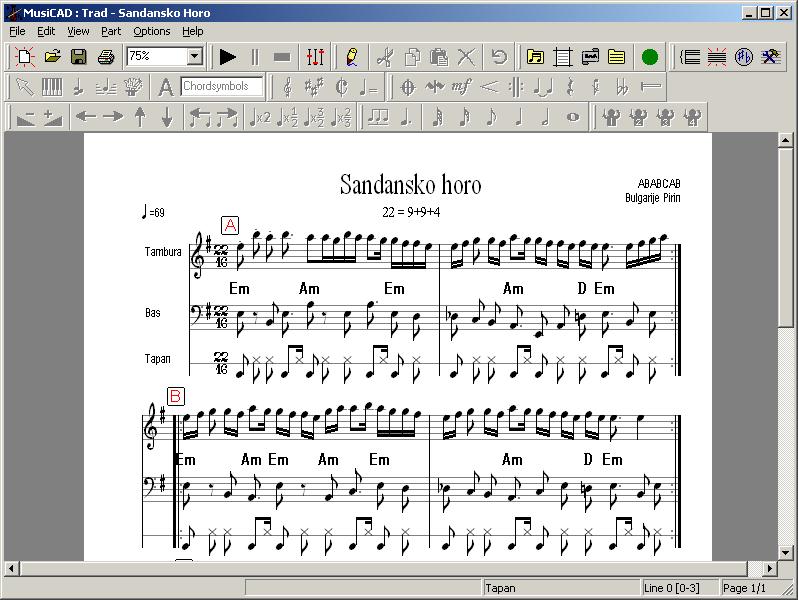Select half note duration
This screenshot has width=798, height=600.
[x=546, y=117]
